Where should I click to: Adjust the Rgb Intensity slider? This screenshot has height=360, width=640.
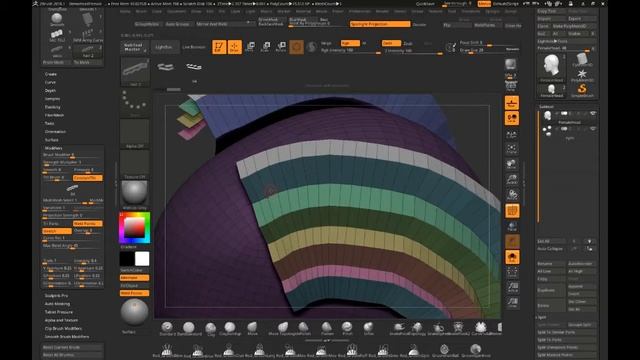click(x=350, y=51)
